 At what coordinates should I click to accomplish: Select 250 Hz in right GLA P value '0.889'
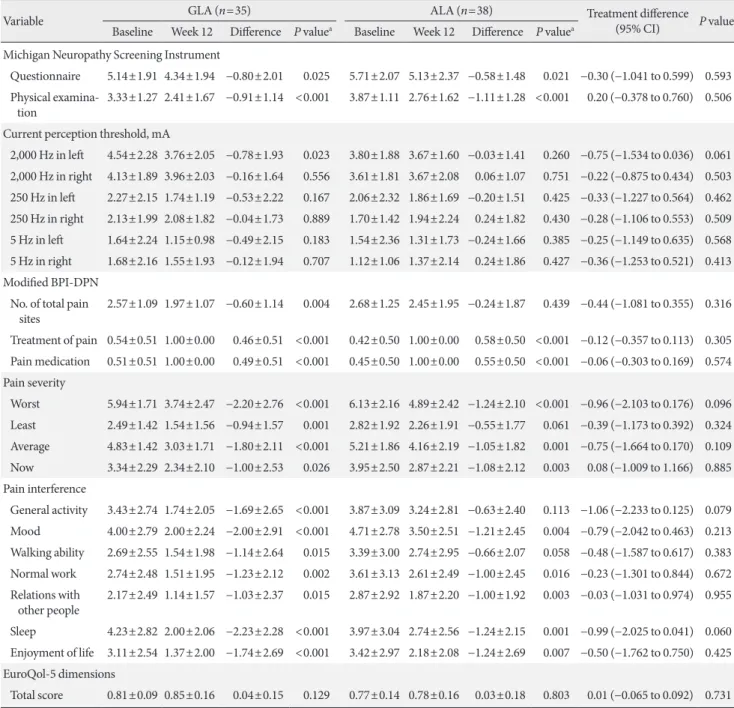[x=316, y=219]
